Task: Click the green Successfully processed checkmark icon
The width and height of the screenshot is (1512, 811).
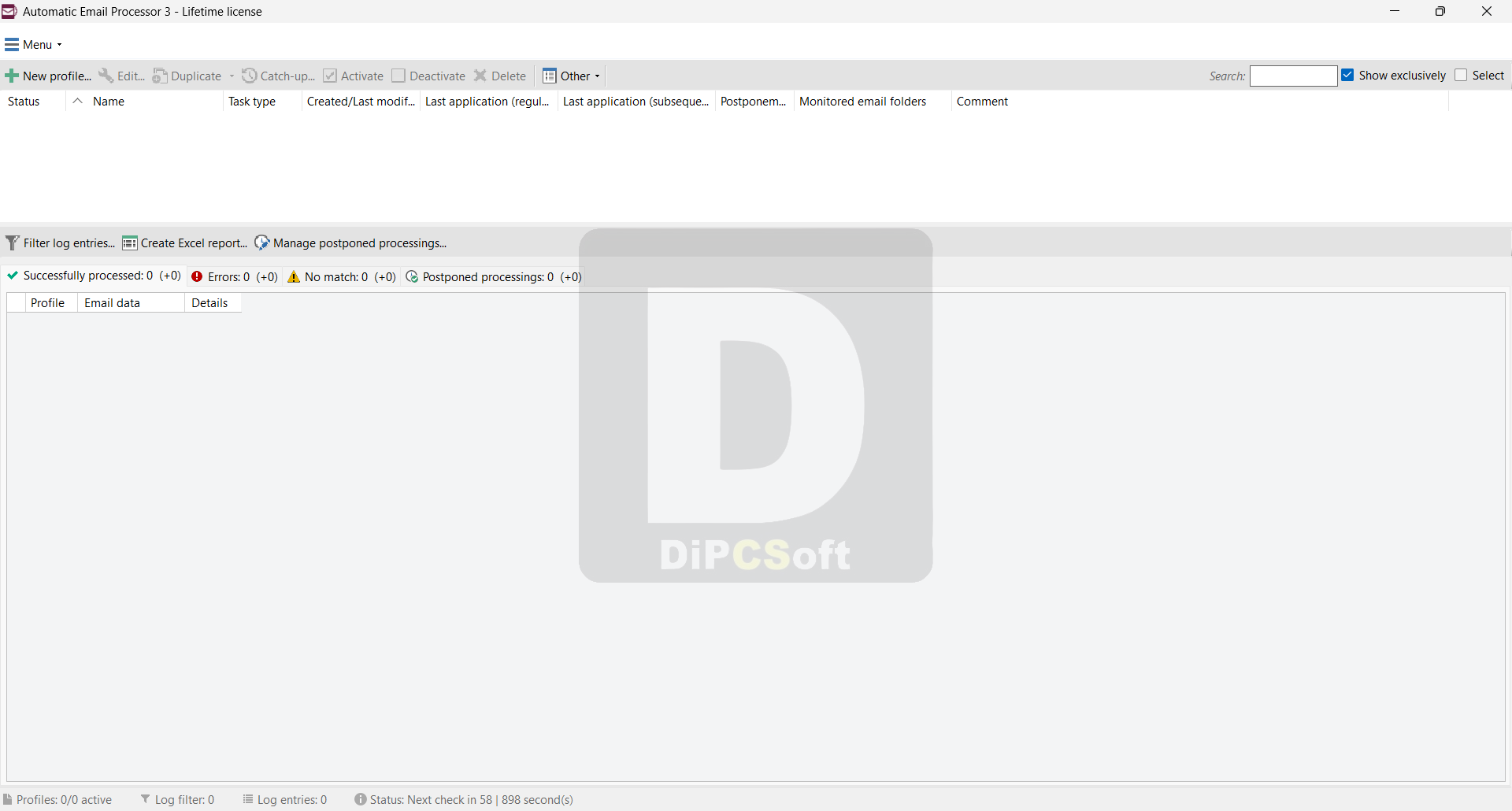Action: [13, 276]
